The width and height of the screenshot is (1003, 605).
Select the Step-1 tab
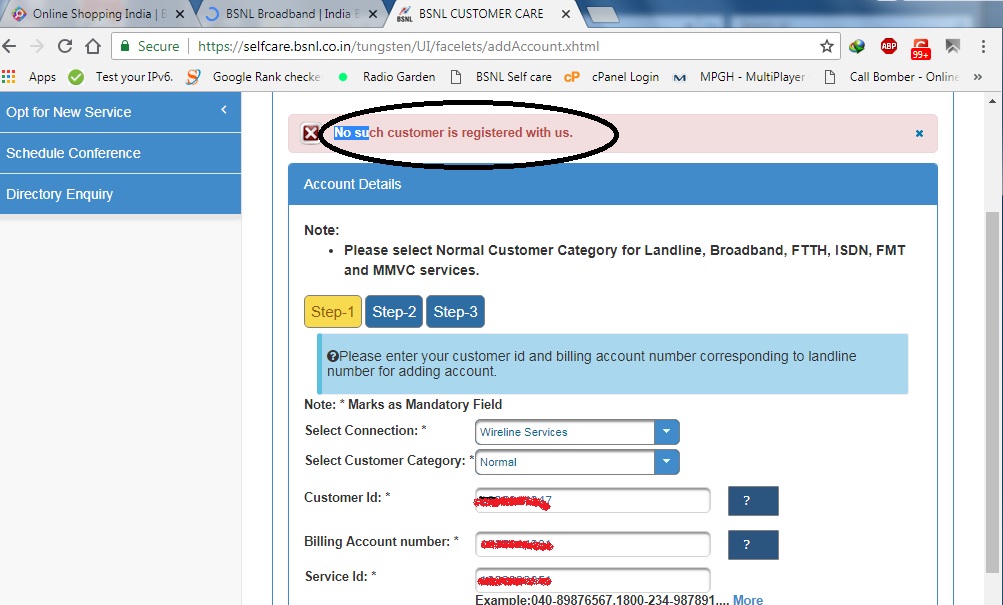tap(332, 312)
